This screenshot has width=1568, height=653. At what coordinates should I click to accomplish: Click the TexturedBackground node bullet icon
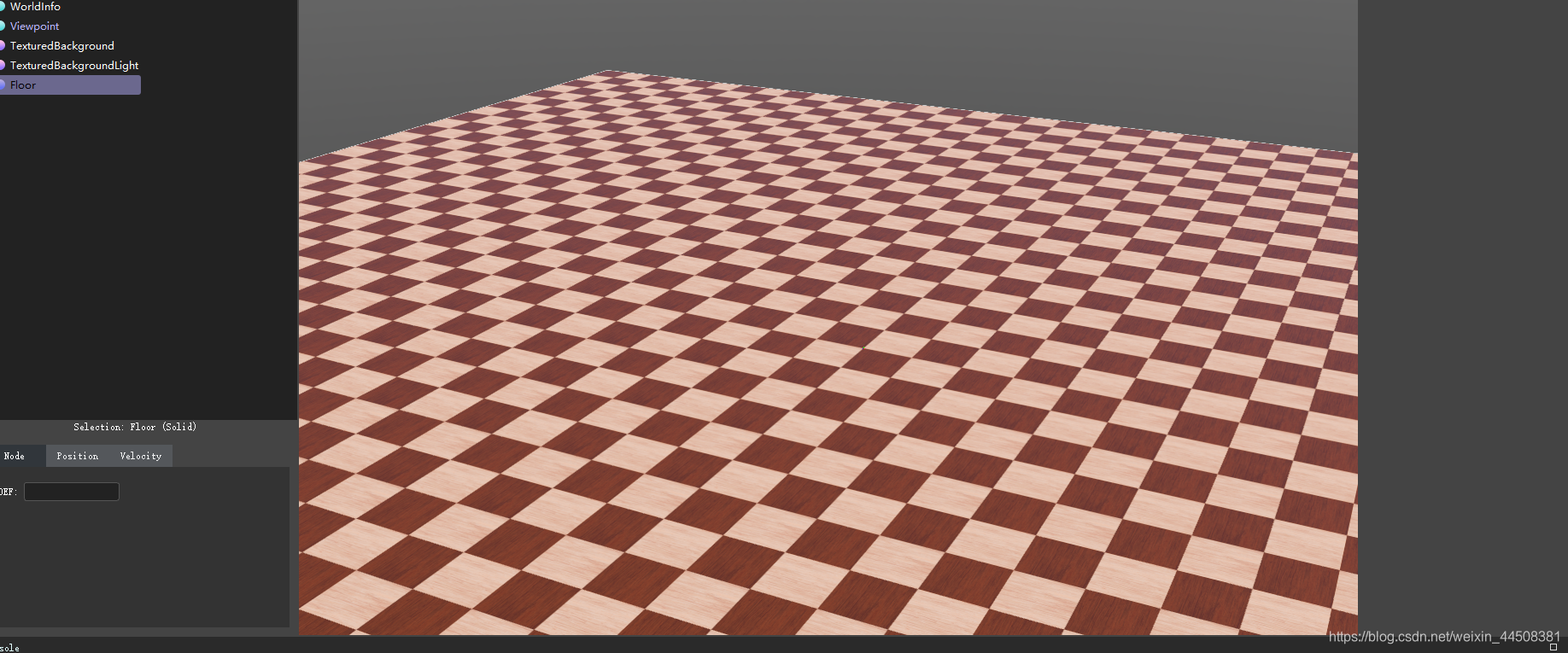2,46
